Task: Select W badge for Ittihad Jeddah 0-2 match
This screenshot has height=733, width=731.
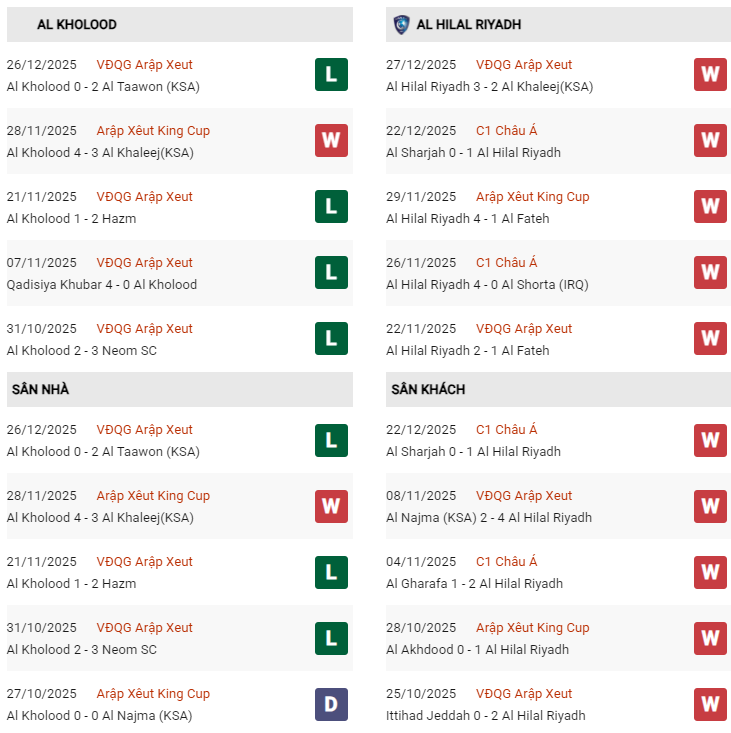Action: (x=710, y=703)
